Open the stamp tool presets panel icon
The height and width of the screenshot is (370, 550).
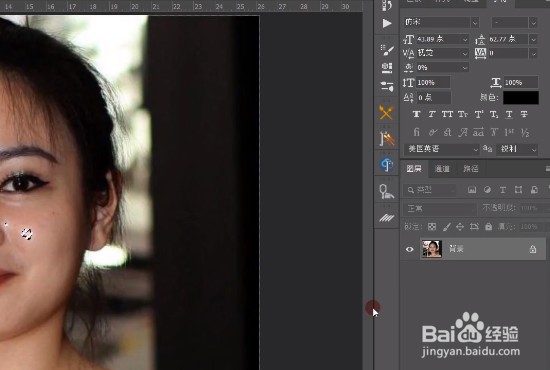pos(386,191)
